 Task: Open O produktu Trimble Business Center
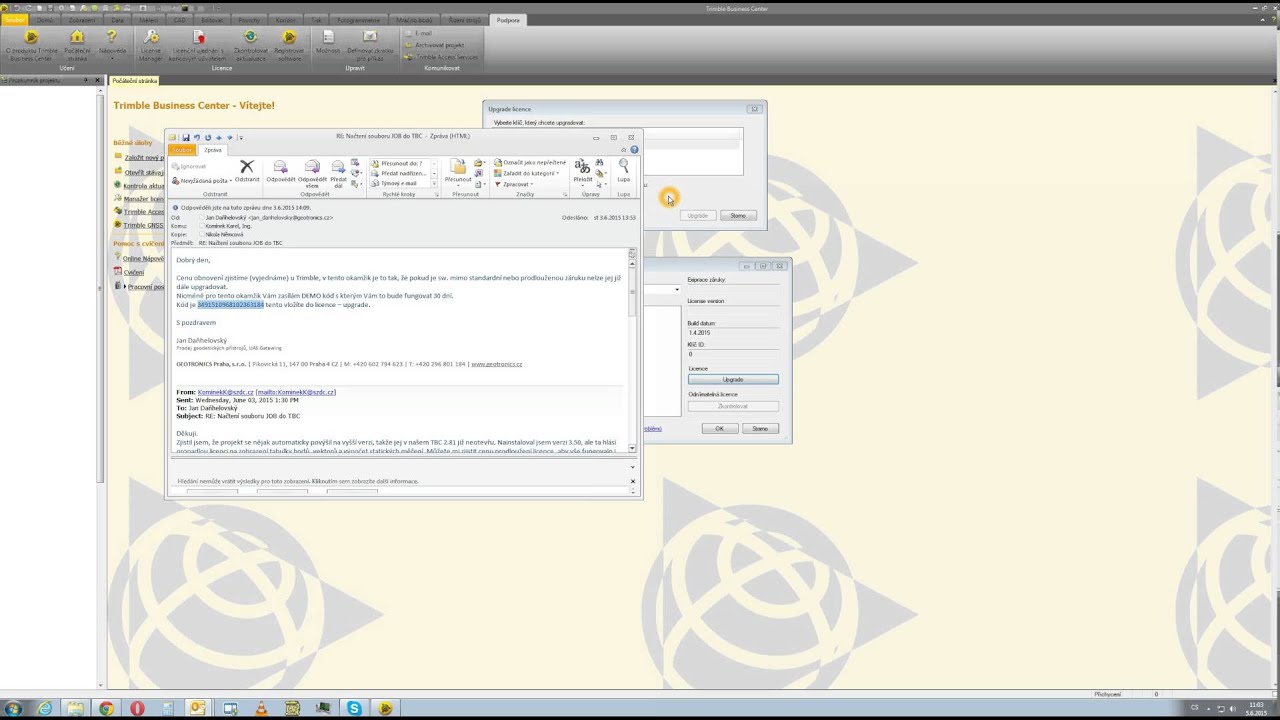(31, 45)
